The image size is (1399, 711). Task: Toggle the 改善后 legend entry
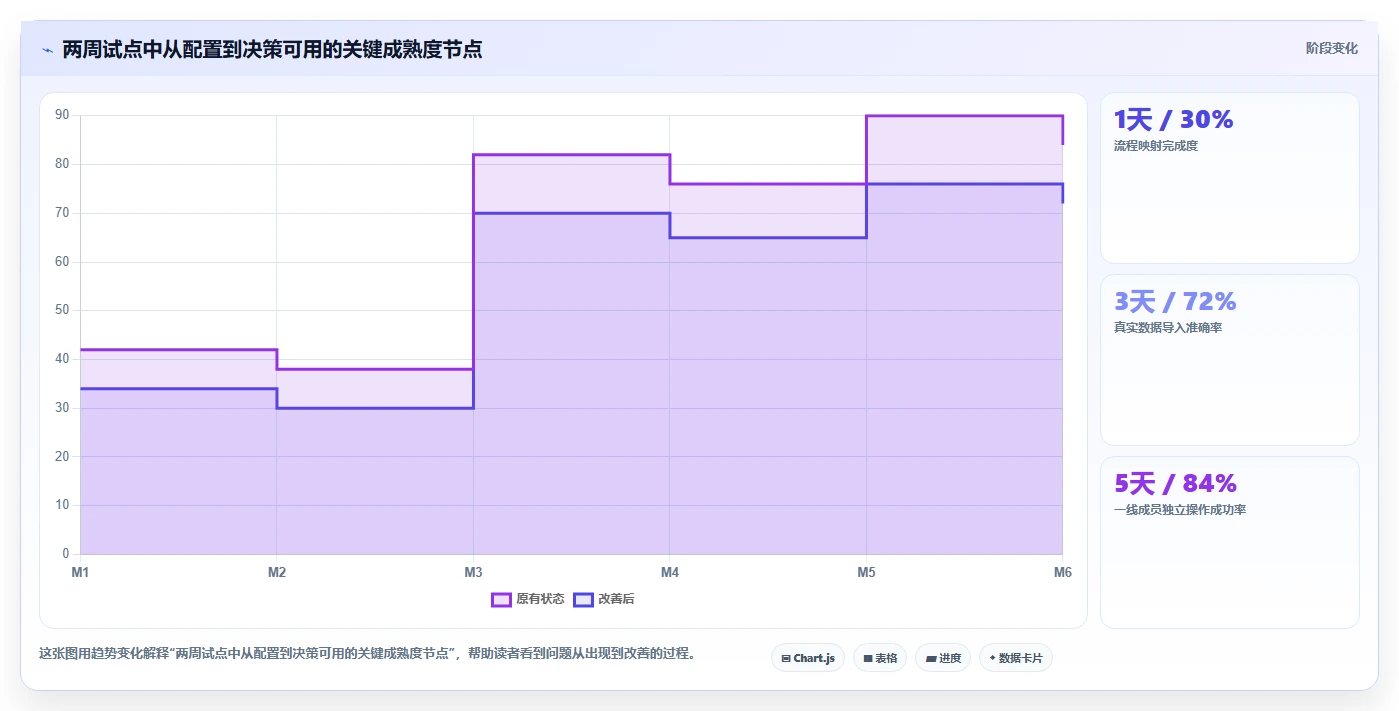point(604,599)
